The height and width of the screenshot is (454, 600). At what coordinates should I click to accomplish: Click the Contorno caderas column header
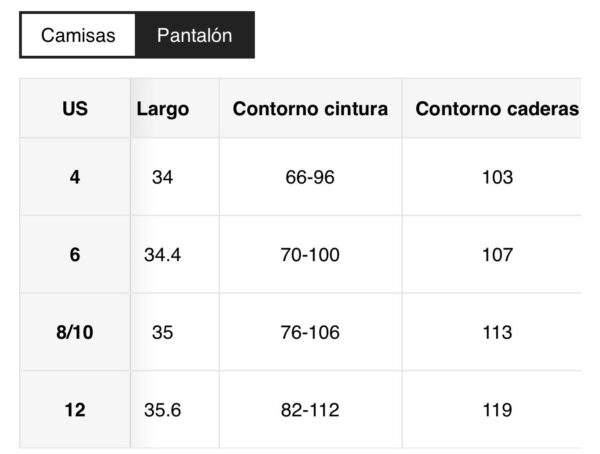coord(496,108)
